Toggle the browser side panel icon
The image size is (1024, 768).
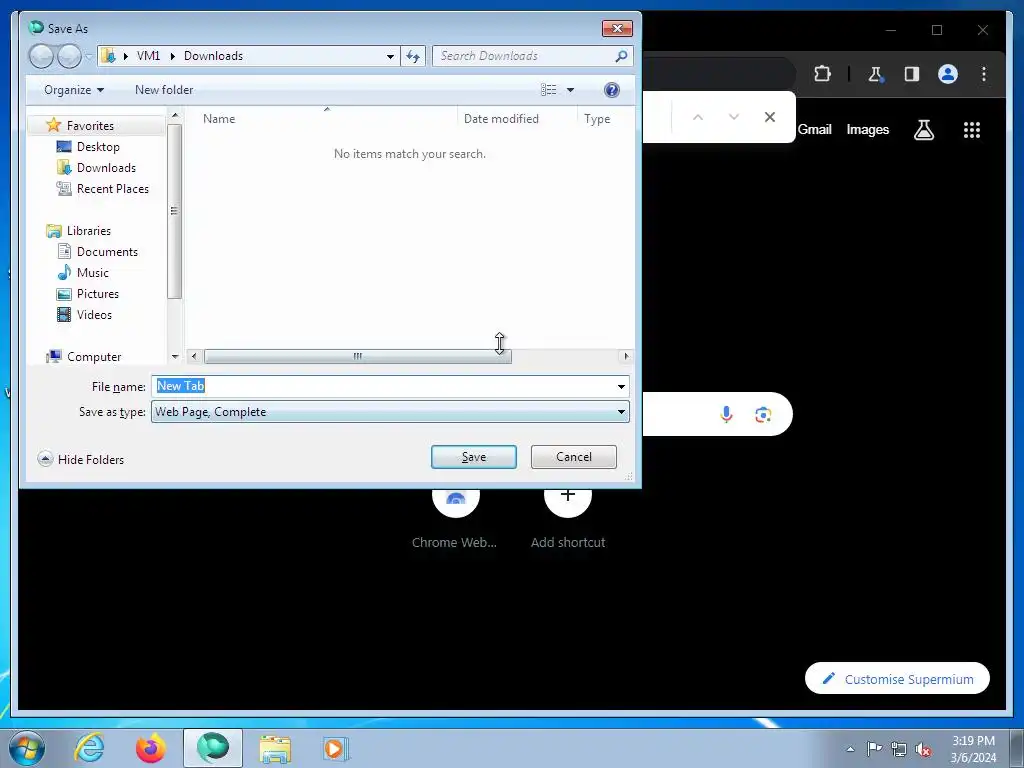pyautogui.click(x=912, y=74)
